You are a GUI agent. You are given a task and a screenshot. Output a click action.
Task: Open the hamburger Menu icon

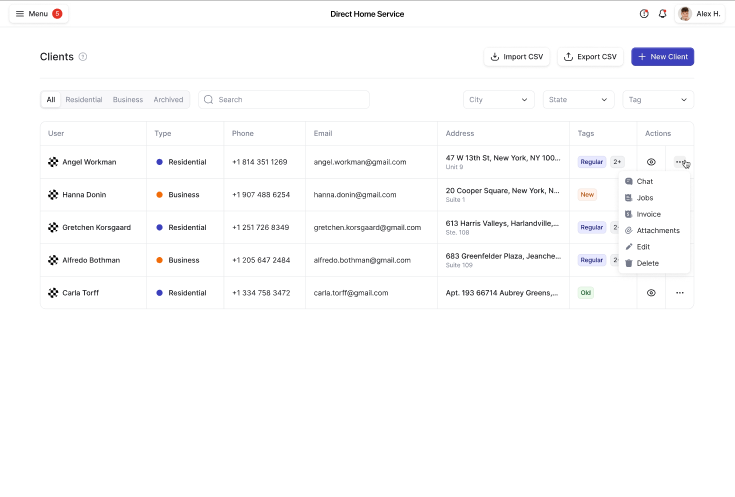[x=20, y=14]
